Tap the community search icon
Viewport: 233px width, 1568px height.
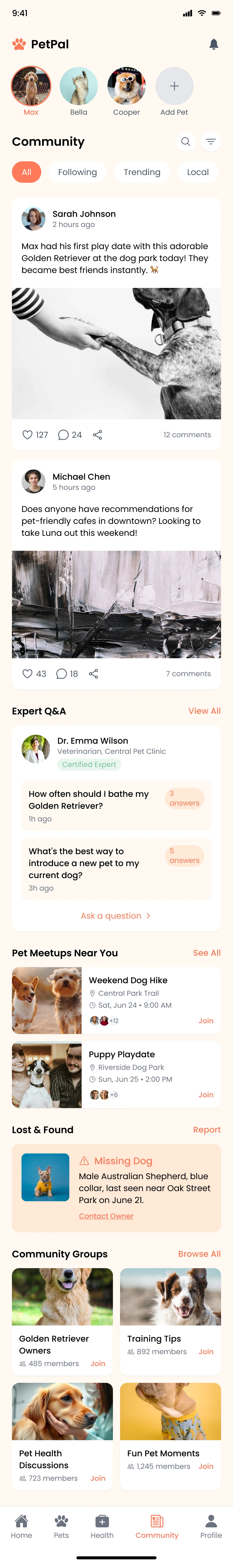point(186,142)
